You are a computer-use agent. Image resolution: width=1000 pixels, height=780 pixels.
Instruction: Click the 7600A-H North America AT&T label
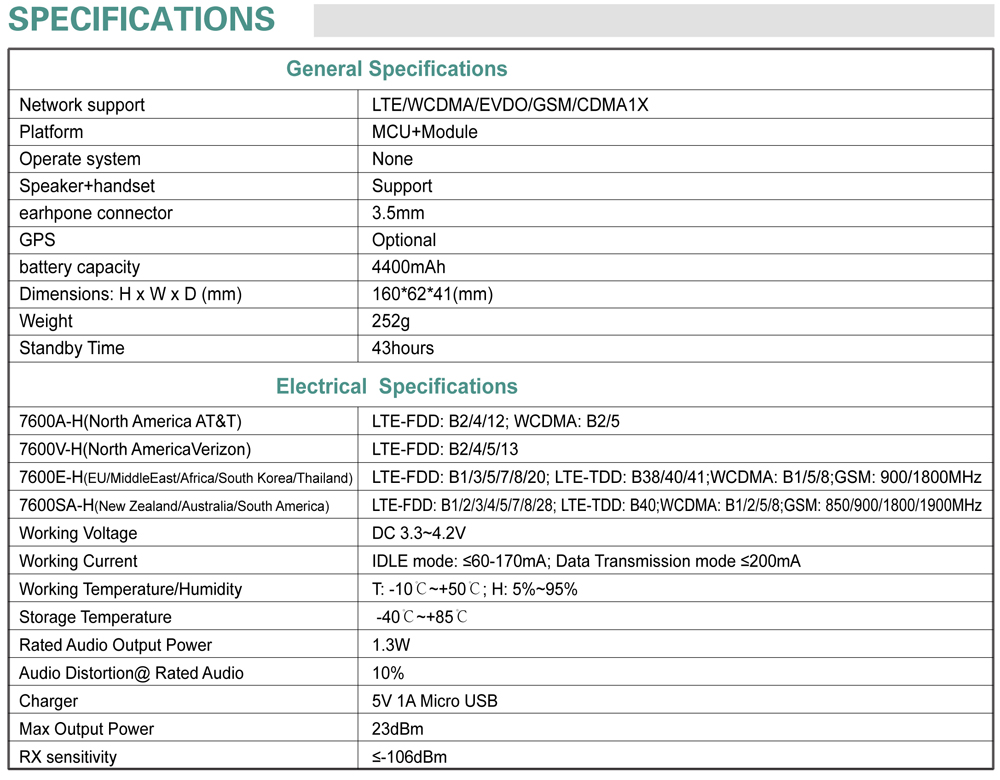(130, 421)
